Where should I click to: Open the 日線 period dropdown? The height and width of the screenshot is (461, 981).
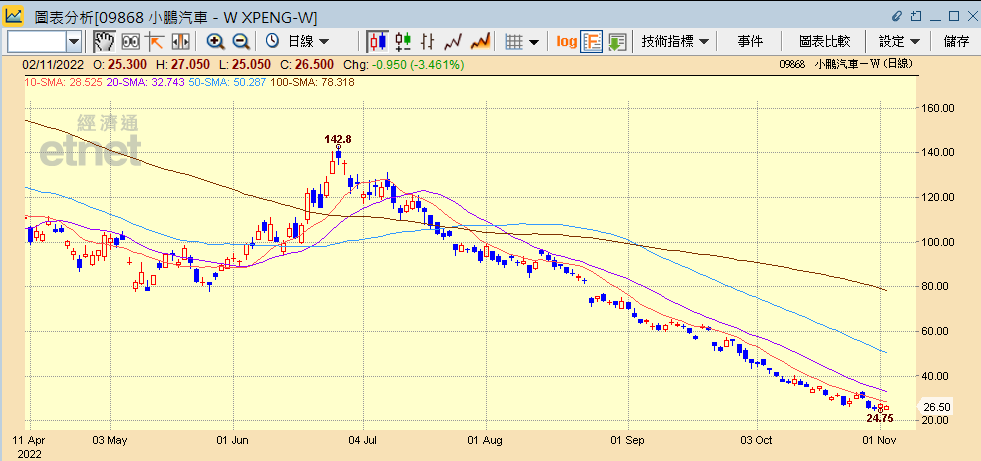pos(308,42)
